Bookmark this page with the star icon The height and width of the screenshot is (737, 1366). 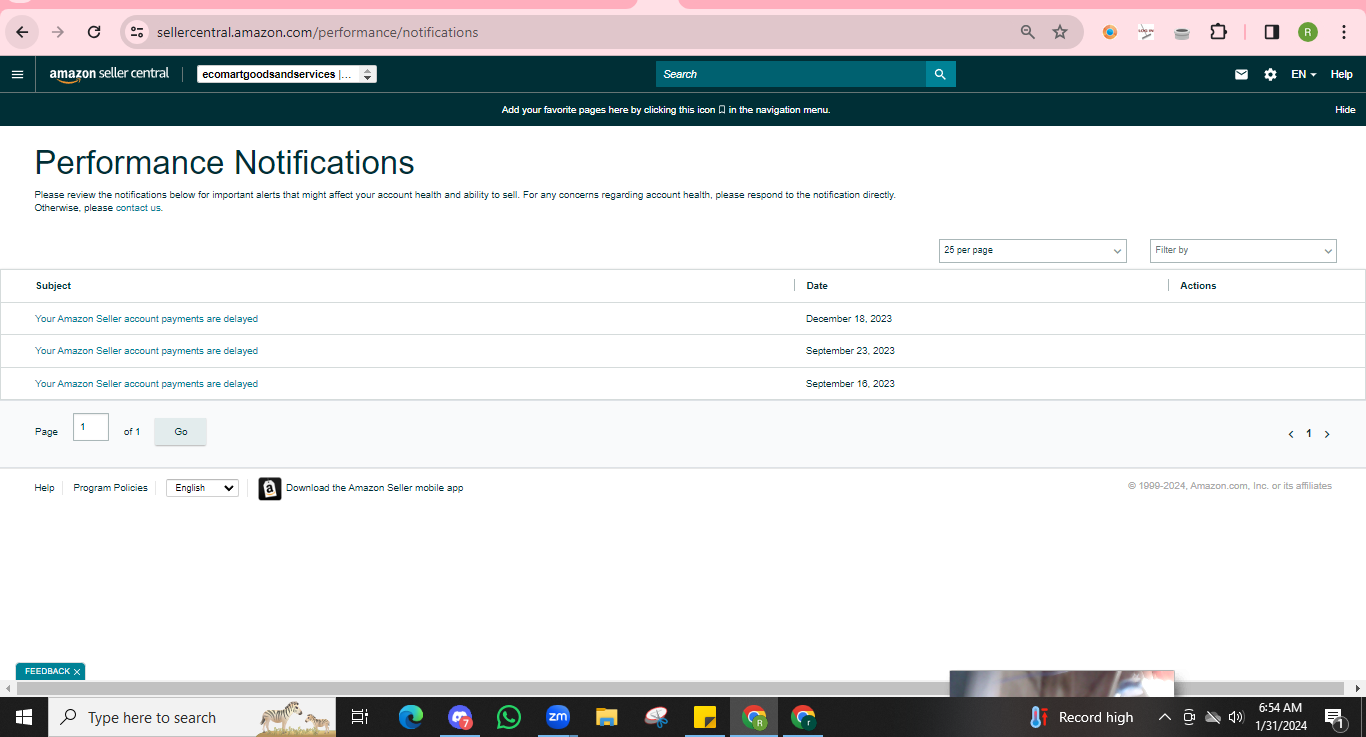(x=1060, y=32)
